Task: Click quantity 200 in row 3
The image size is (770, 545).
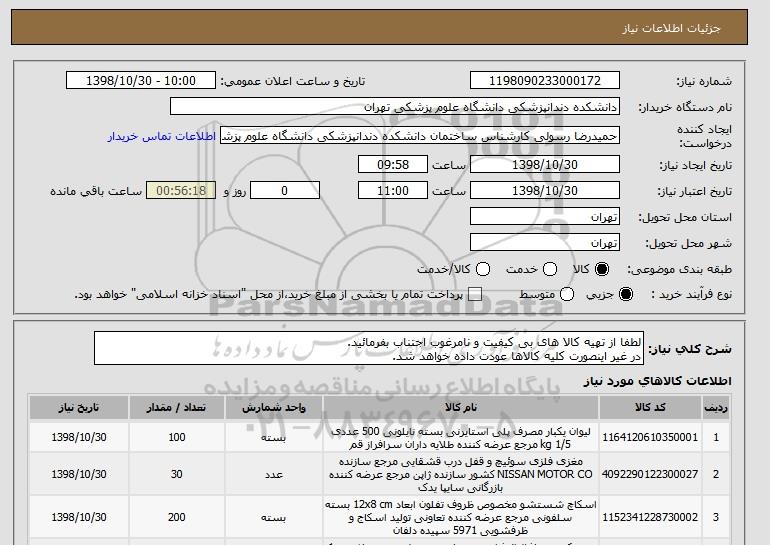Action: (176, 517)
